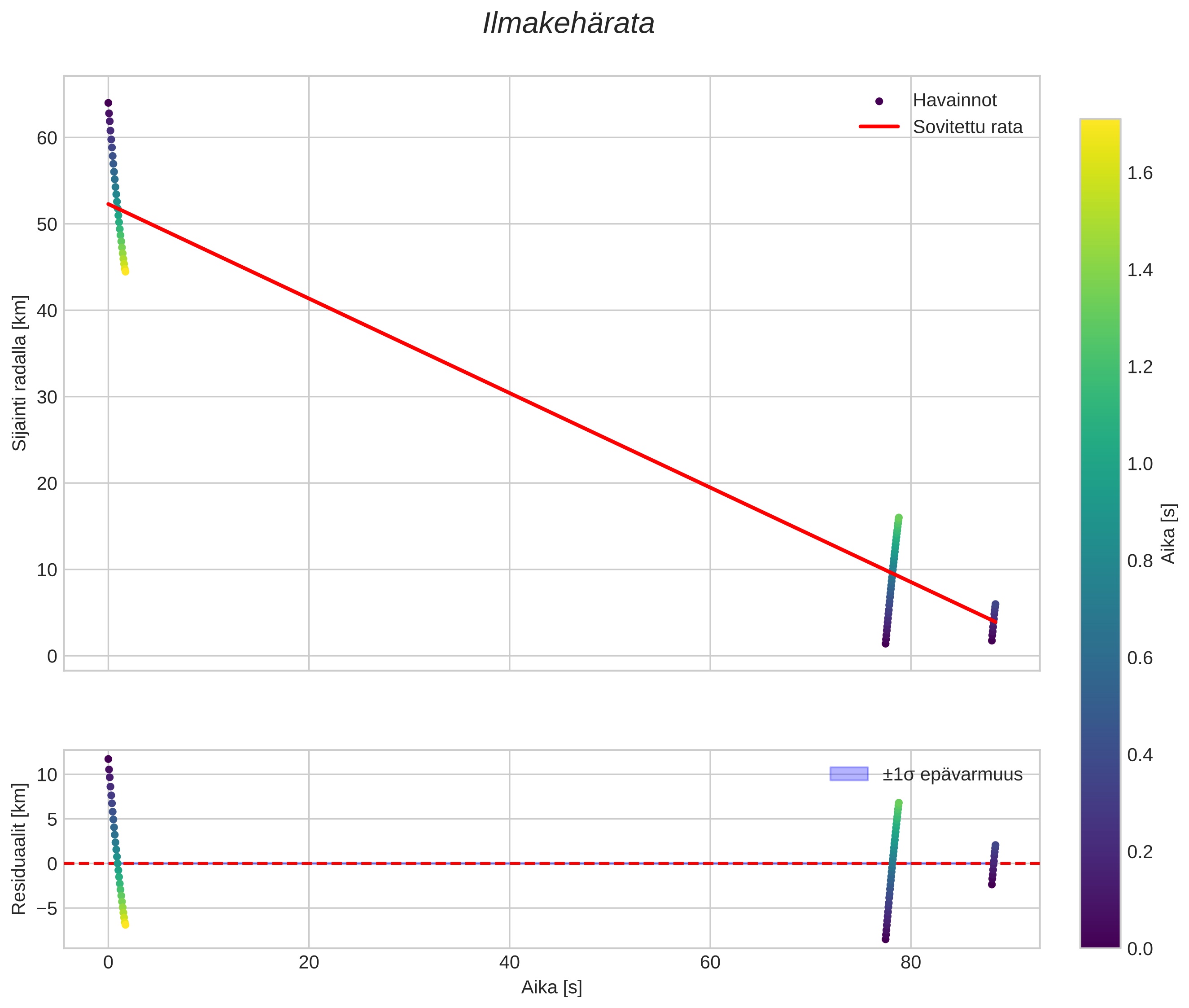Click the ±1σ epävarmuus legend text
This screenshot has height=1008, width=1189.
click(x=952, y=774)
